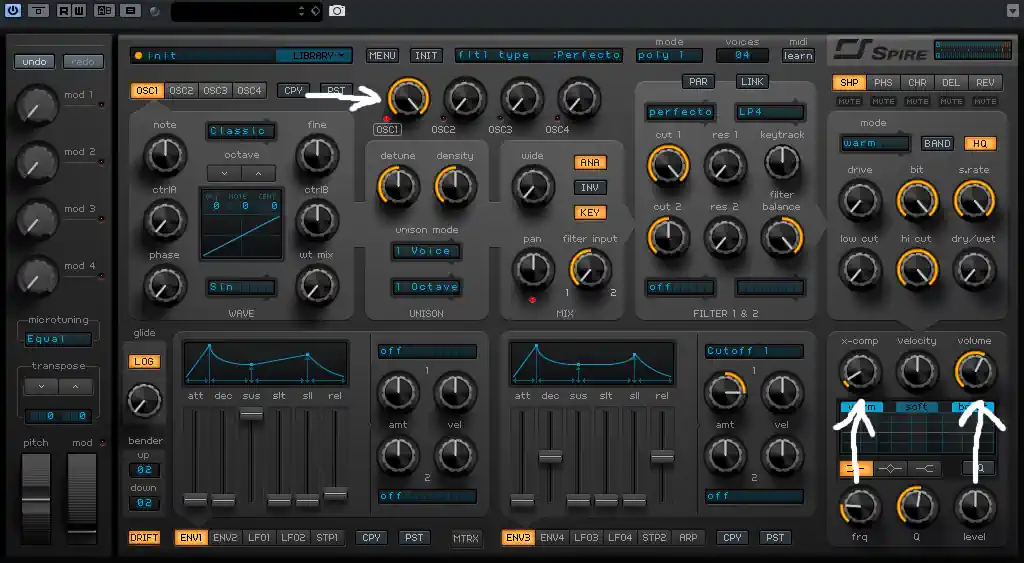Click the ENV3 dec slider handle
1024x563 pixels.
[x=551, y=457]
